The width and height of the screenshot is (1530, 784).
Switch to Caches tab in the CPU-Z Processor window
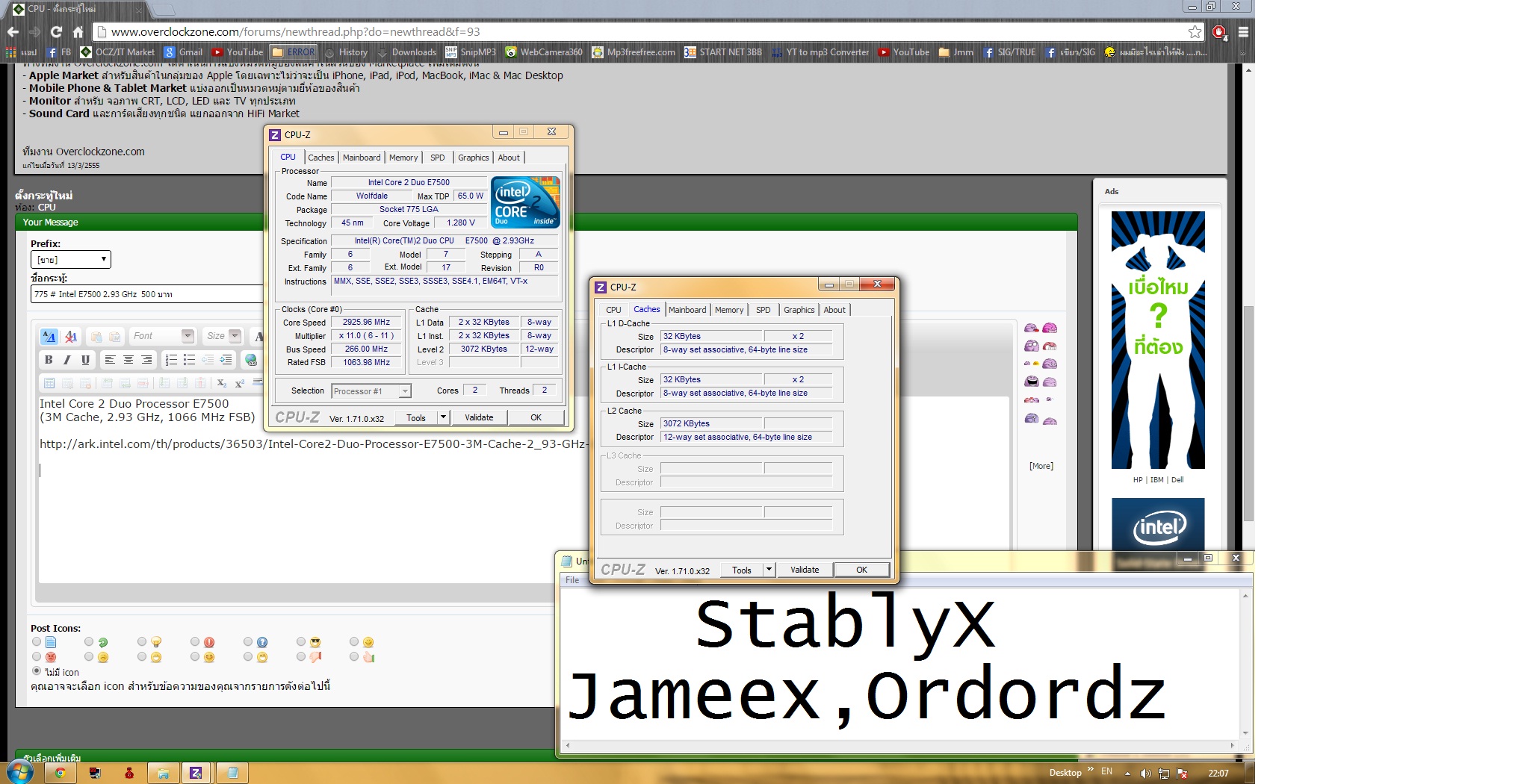[x=321, y=158]
